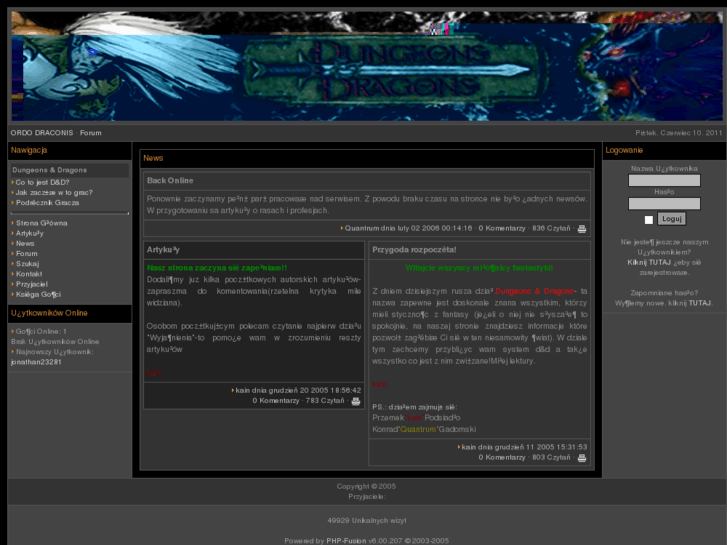Open the 'Jak zacząć w to grać?' link
The image size is (727, 545).
coord(54,192)
